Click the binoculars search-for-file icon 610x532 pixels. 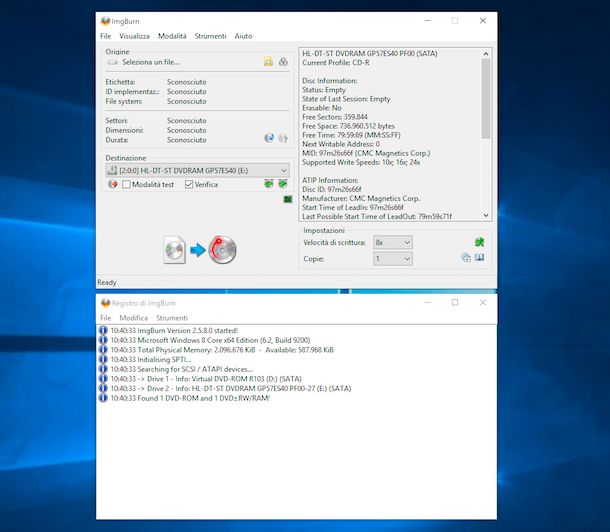pyautogui.click(x=283, y=62)
